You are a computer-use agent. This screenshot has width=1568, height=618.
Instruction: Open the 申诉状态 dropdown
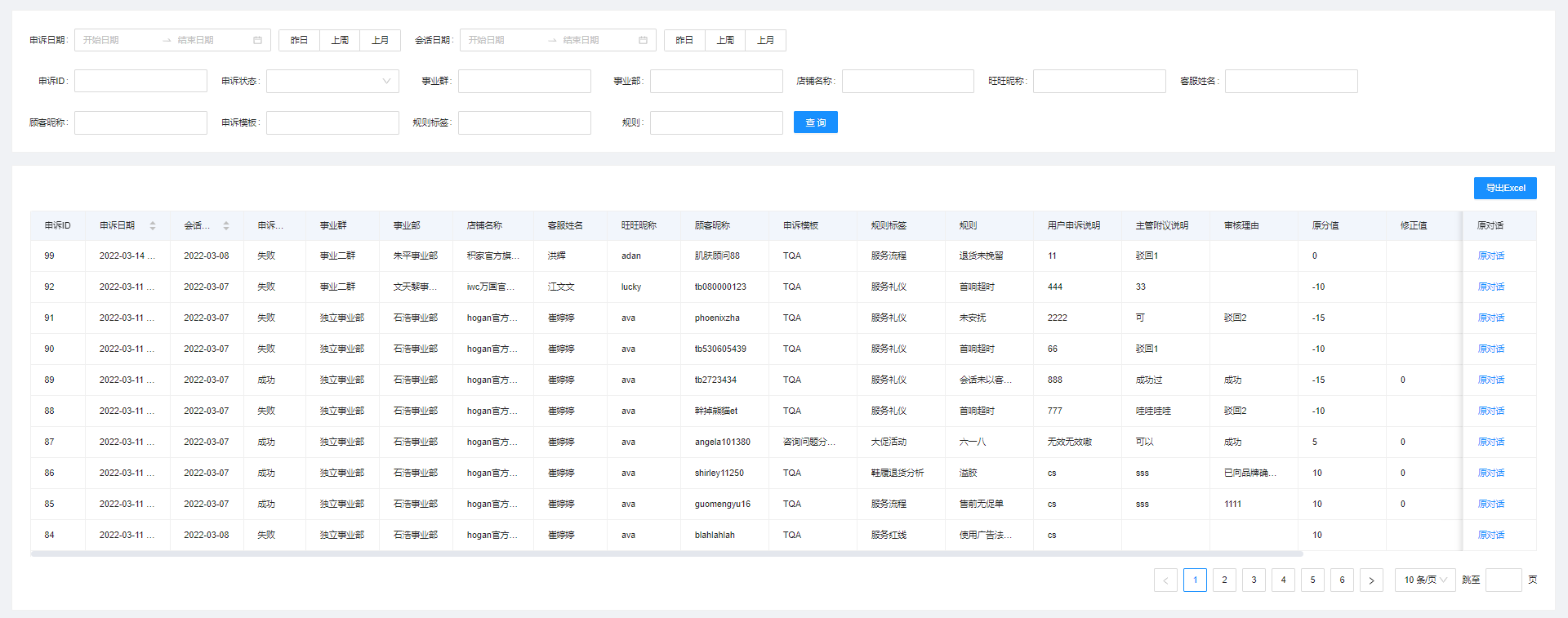(332, 81)
